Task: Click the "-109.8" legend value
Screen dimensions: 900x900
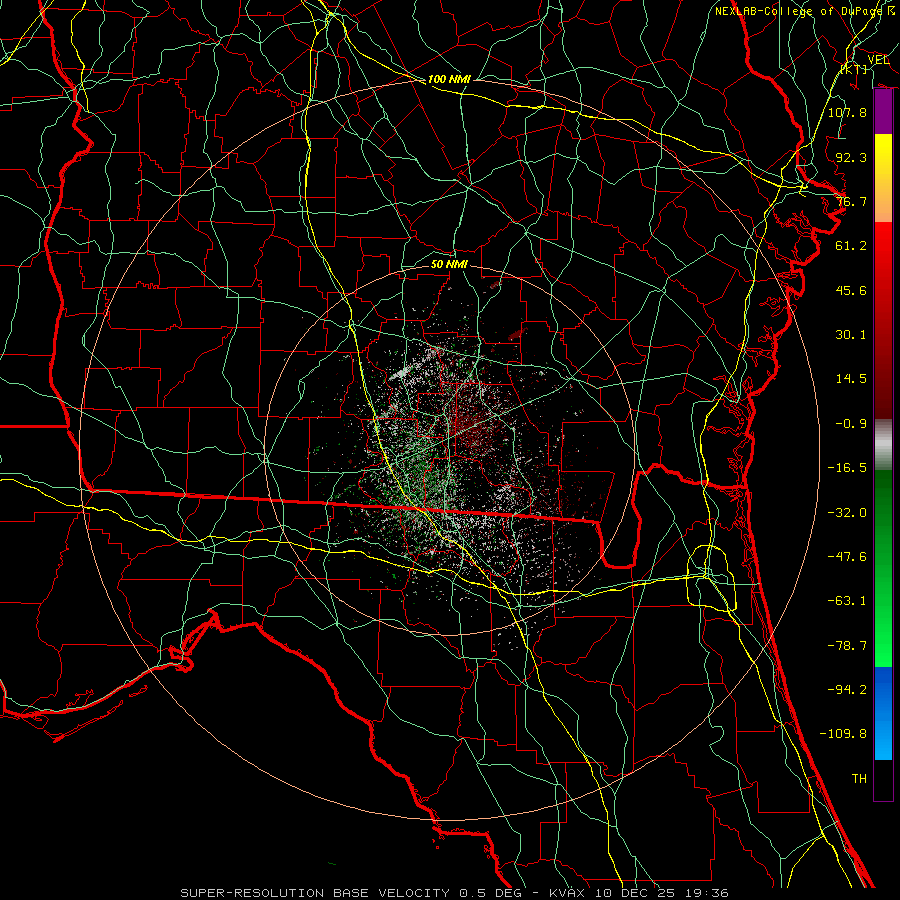Action: (843, 734)
